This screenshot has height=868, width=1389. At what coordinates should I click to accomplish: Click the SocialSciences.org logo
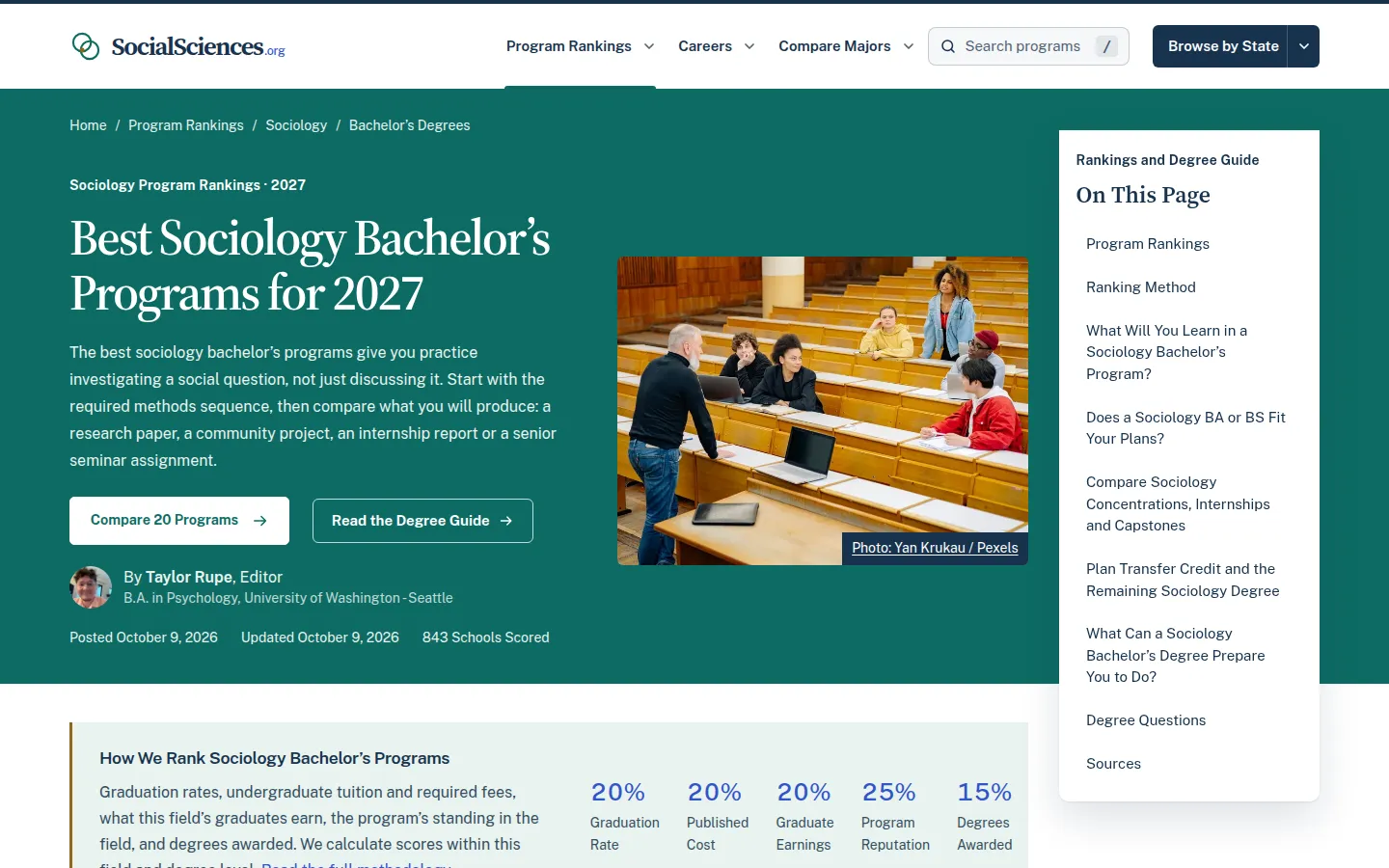point(178,46)
